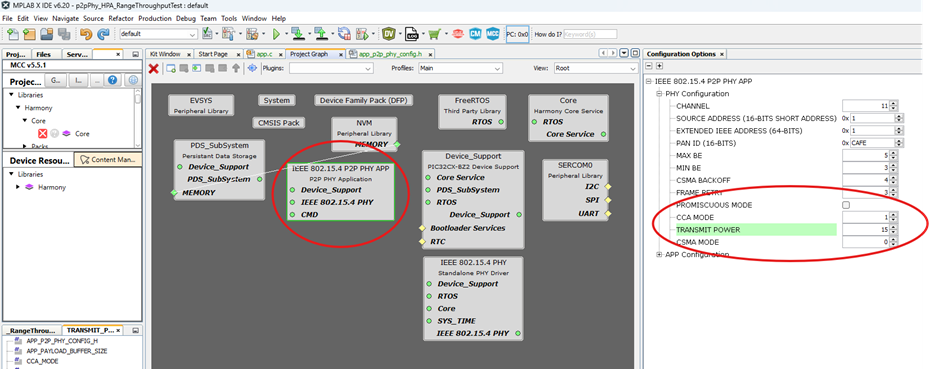This screenshot has width=929, height=369.
Task: Open the Plugins dropdown
Action: point(331,69)
